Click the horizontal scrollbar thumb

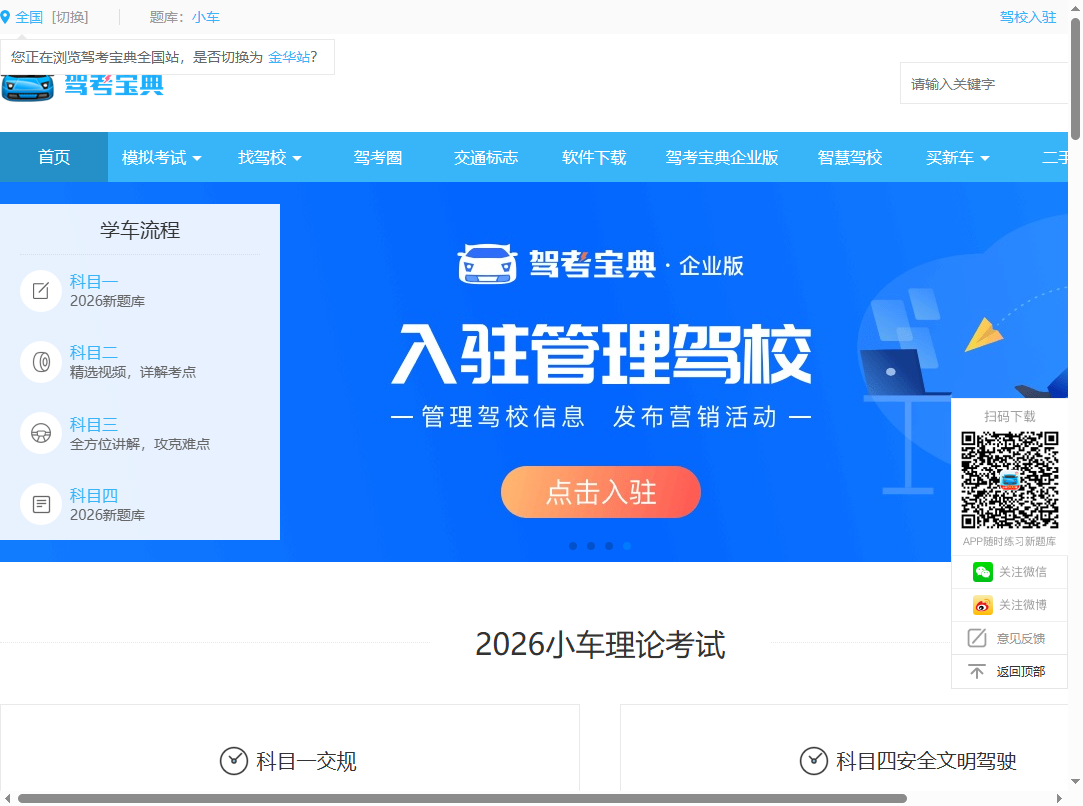click(x=462, y=798)
